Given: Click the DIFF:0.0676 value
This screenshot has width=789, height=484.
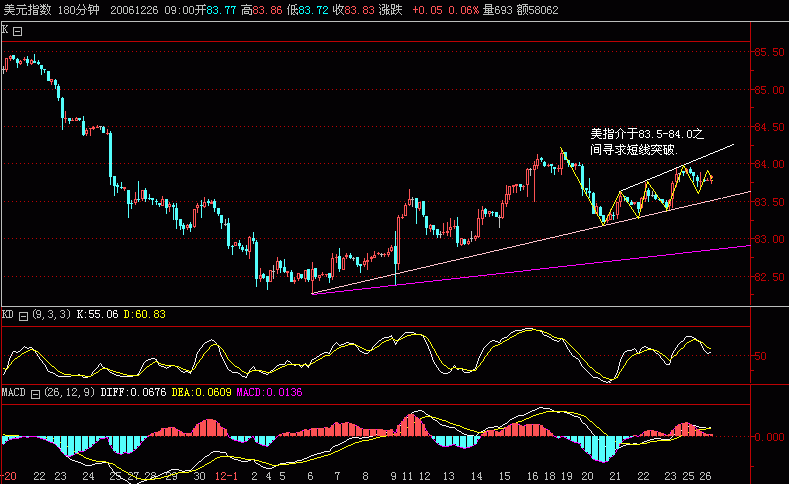Looking at the screenshot, I should (x=133, y=392).
